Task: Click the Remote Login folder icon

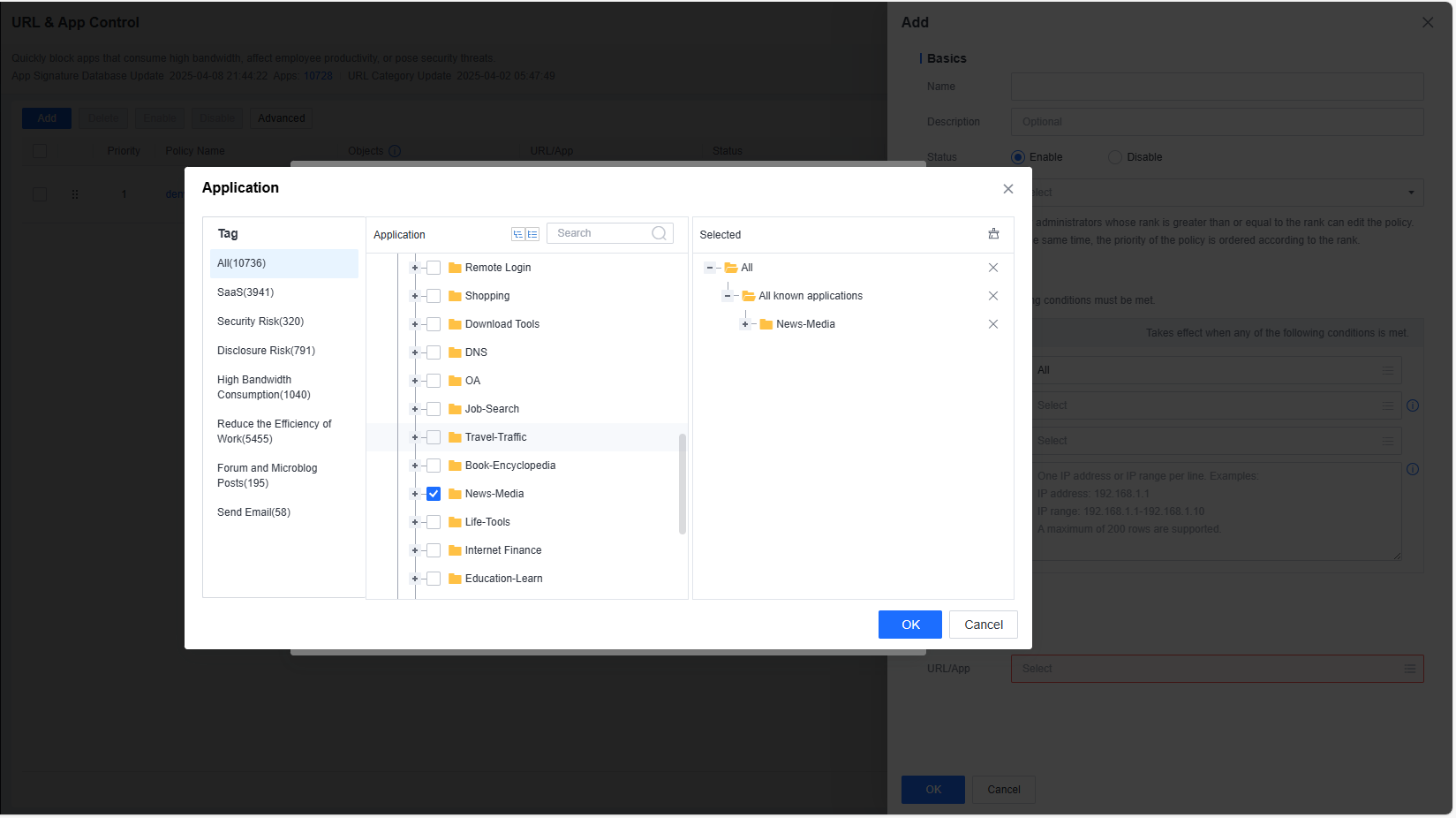Action: point(455,268)
